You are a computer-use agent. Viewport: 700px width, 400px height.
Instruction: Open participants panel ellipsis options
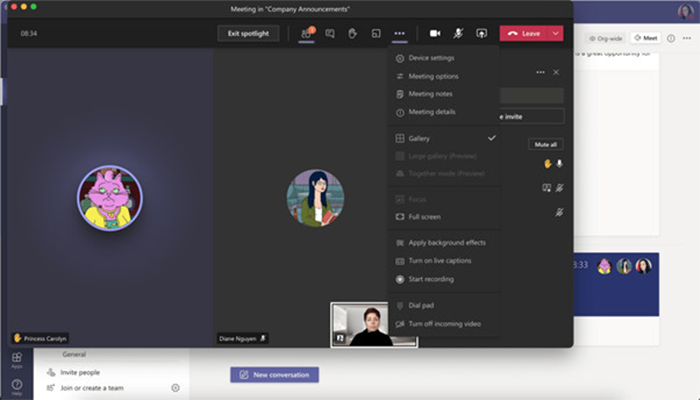coord(540,72)
